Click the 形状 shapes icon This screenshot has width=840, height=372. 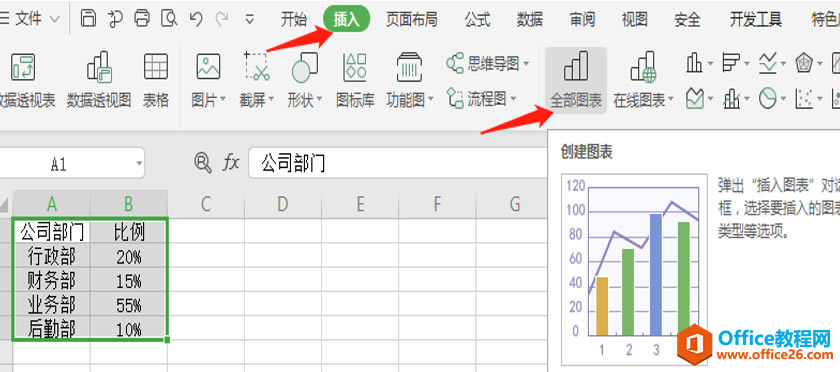[x=304, y=68]
